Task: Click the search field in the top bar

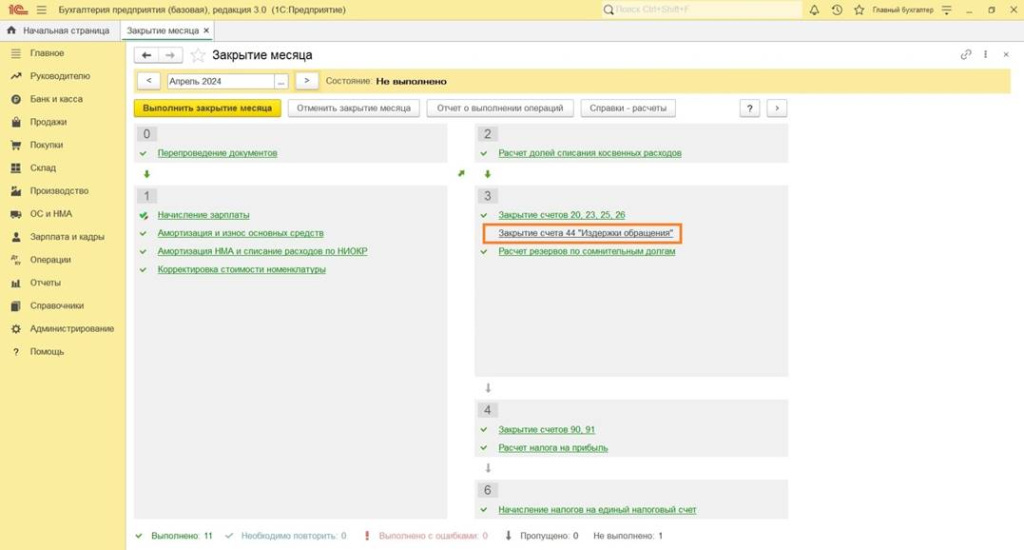Action: (701, 10)
